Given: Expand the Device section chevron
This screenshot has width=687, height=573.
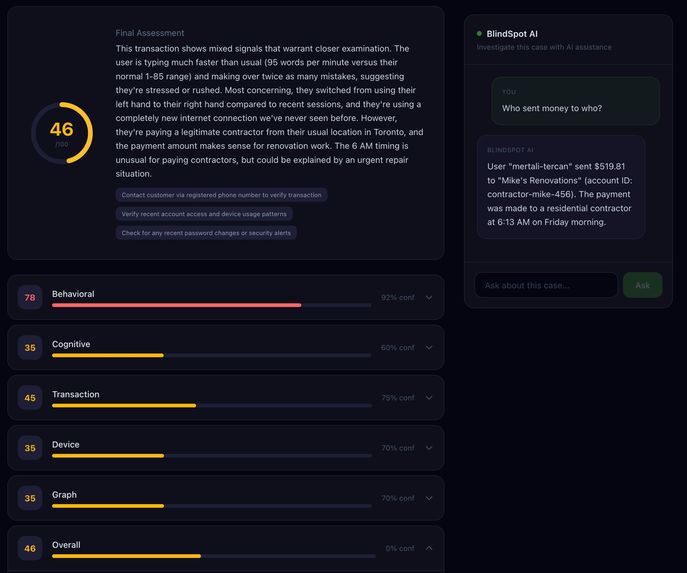Looking at the screenshot, I should coord(429,448).
